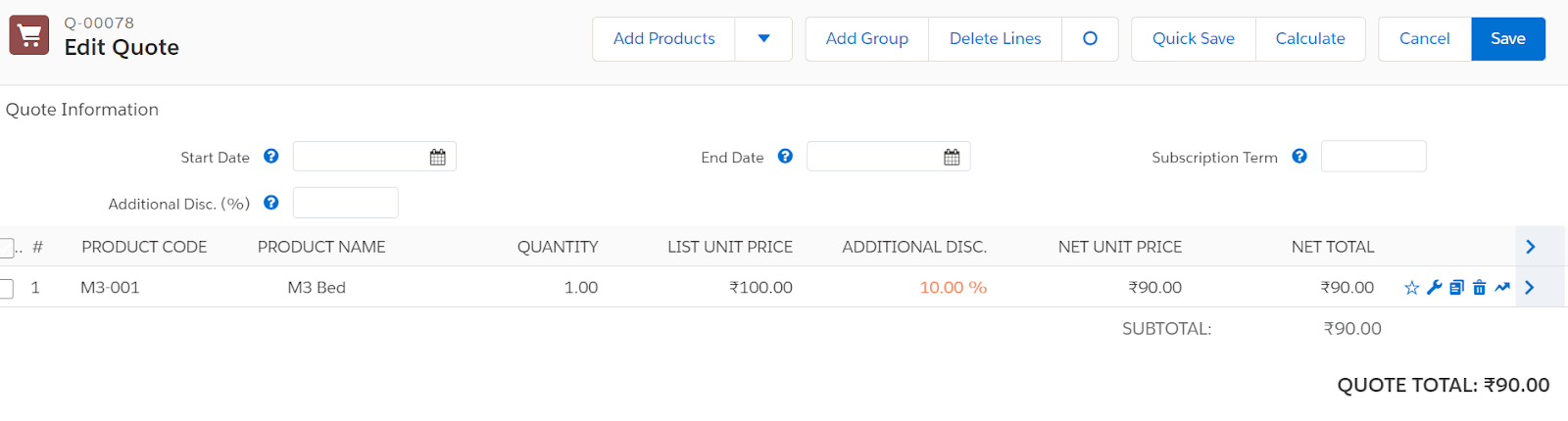Show help for Additional Disc. field
1568x421 pixels.
coord(271,203)
